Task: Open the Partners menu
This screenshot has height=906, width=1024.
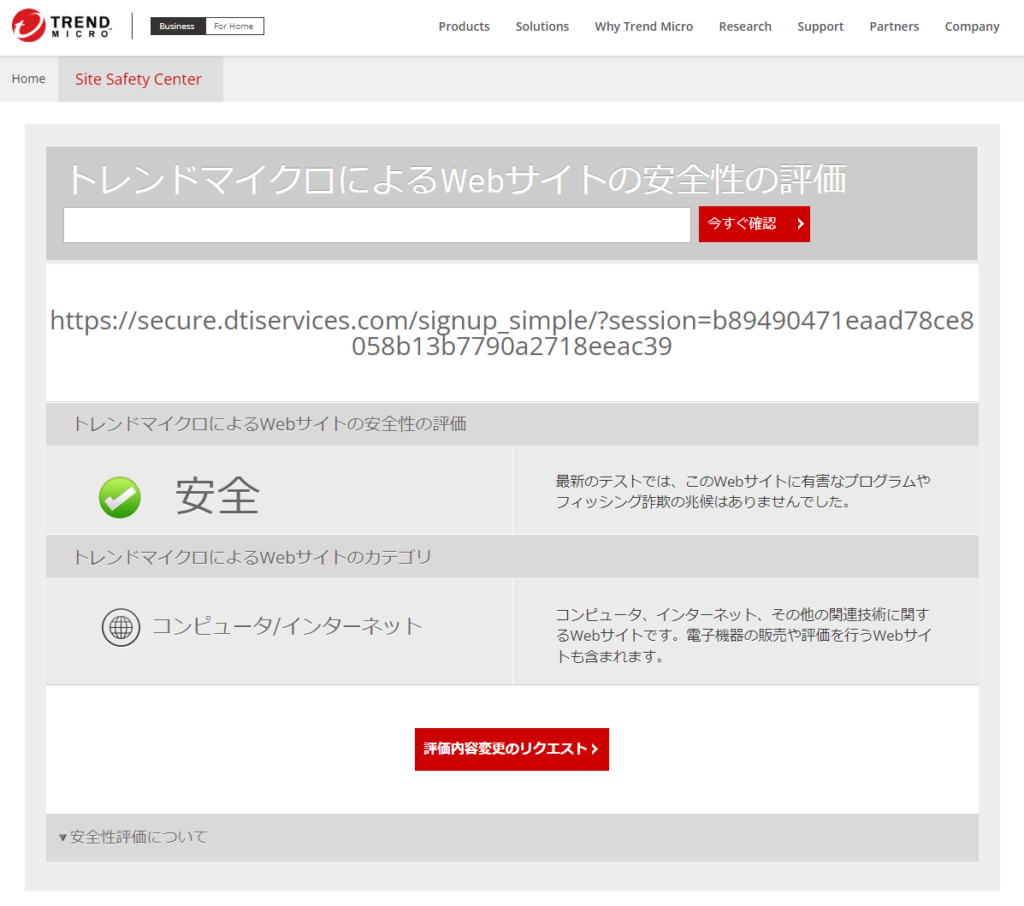Action: click(894, 27)
